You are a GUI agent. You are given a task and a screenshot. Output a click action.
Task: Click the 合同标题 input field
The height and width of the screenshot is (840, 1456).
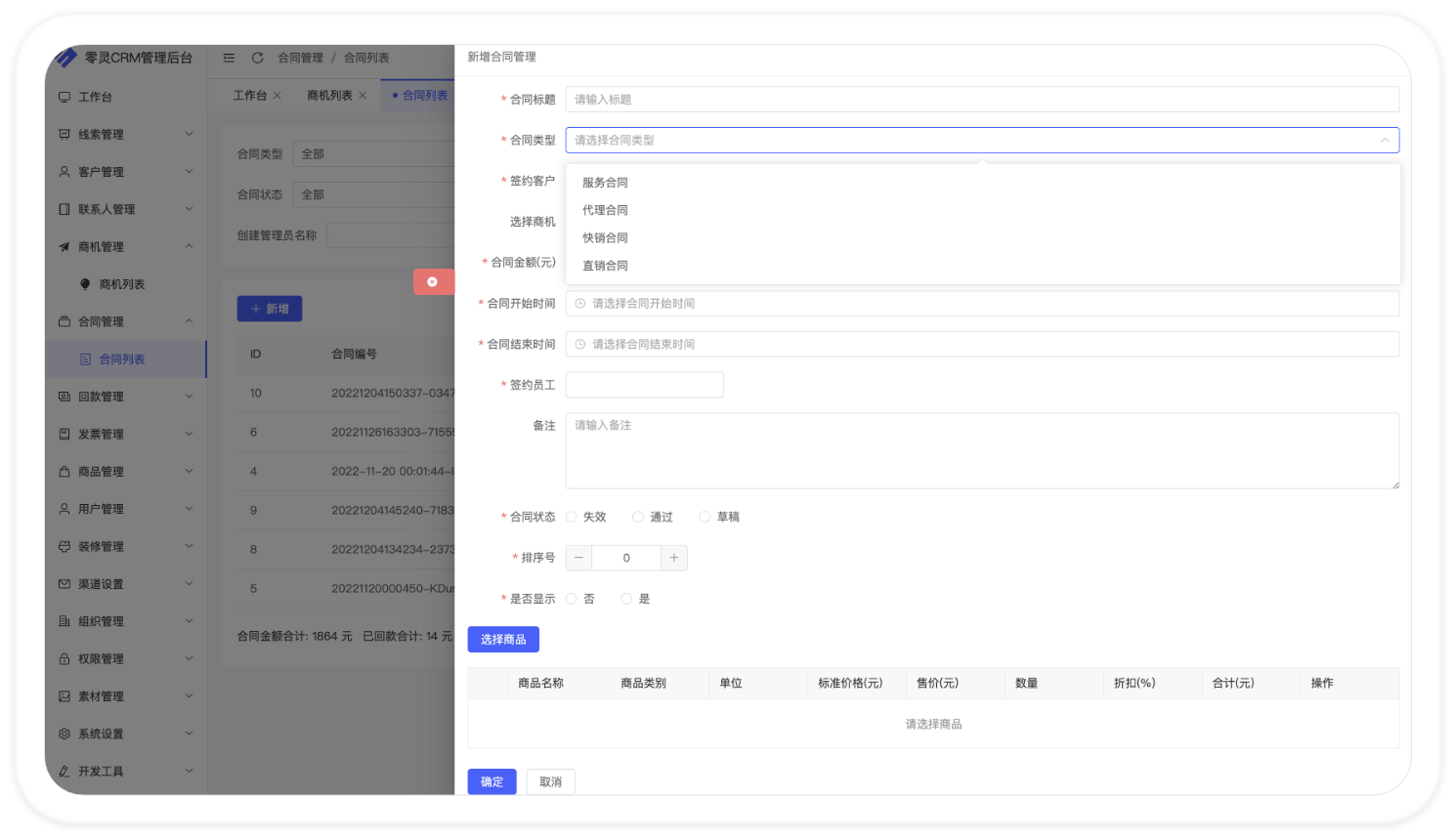coord(982,100)
